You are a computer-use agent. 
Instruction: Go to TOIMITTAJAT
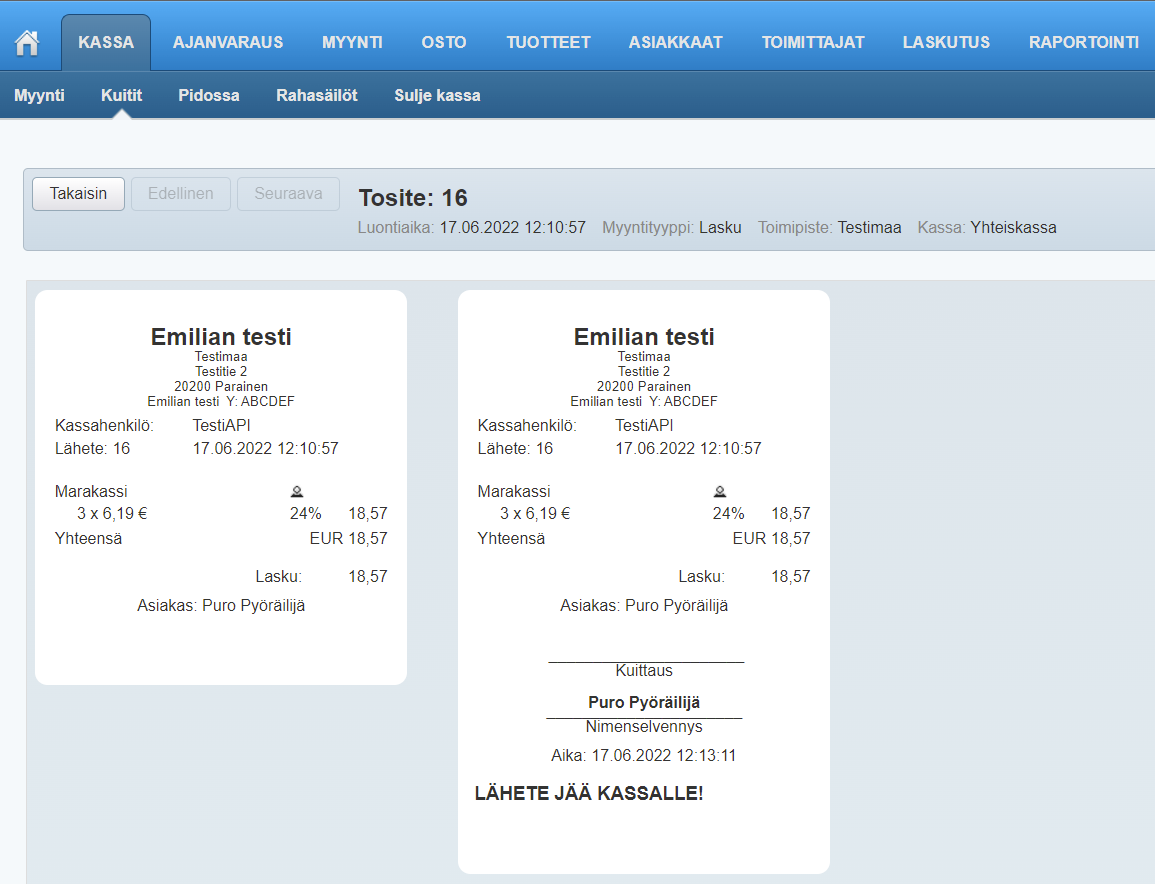pos(813,42)
